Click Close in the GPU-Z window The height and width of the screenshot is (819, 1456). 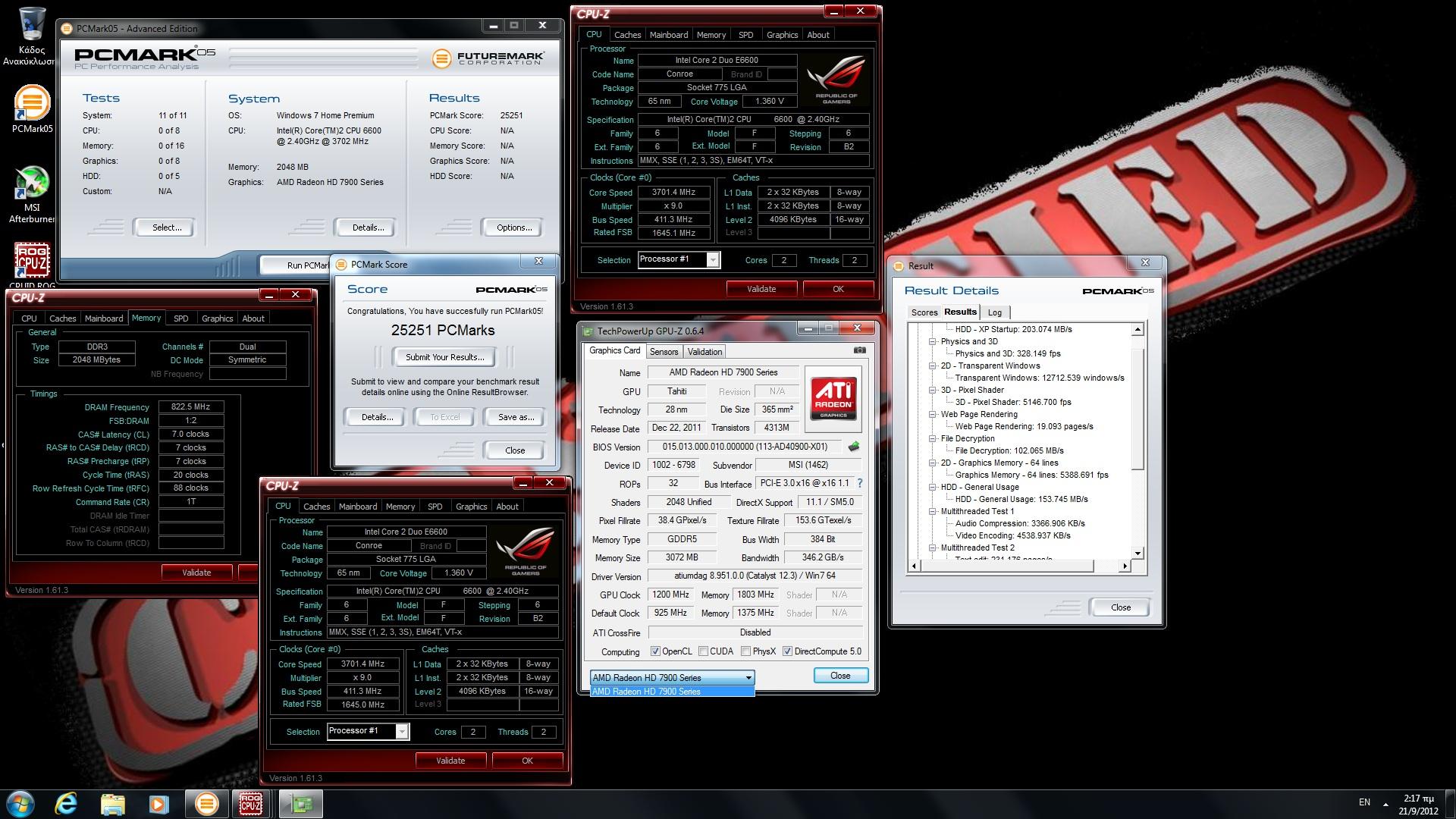pyautogui.click(x=840, y=676)
